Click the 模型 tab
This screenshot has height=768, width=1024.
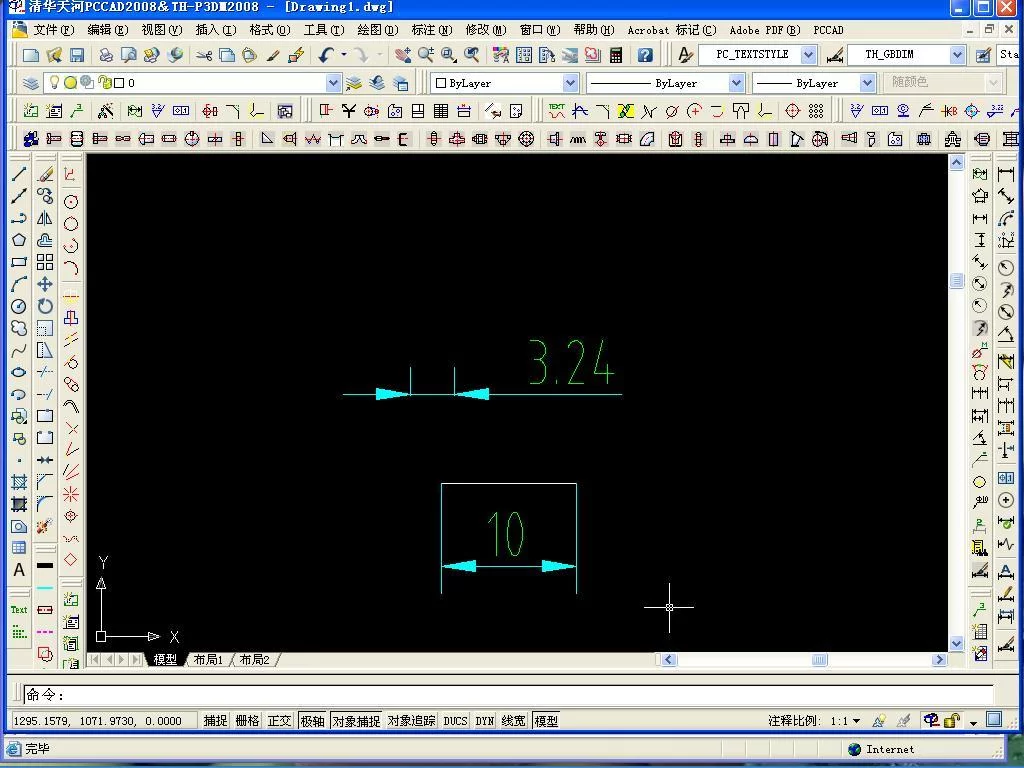click(x=165, y=660)
